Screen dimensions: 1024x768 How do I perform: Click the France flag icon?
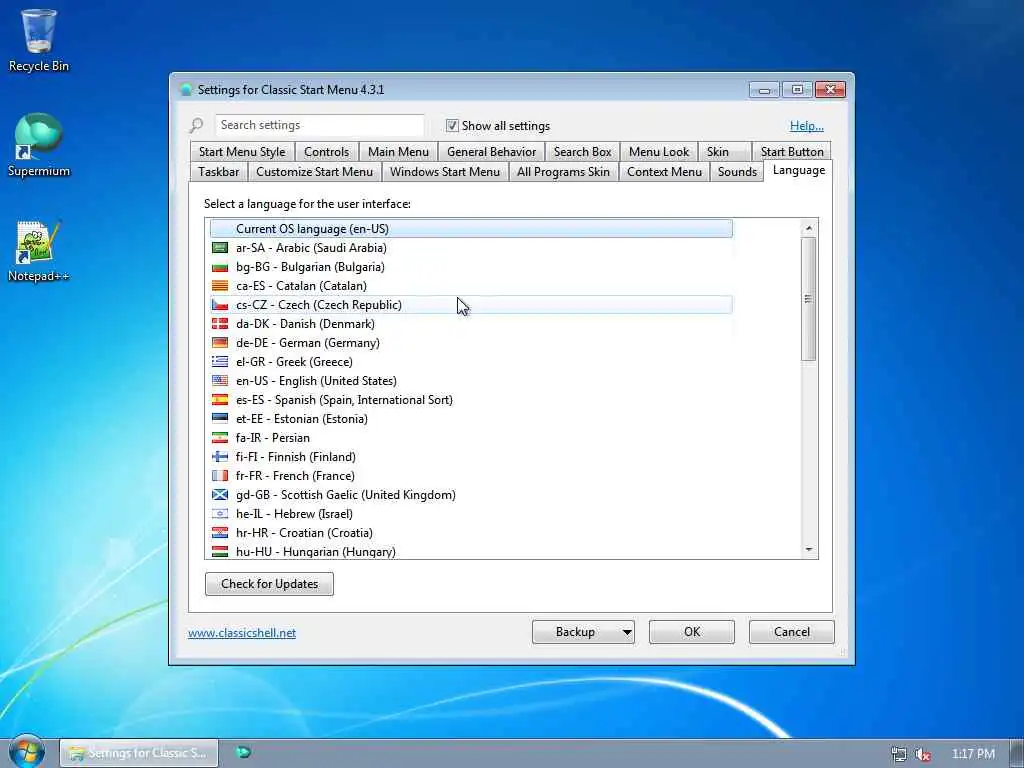(x=220, y=475)
